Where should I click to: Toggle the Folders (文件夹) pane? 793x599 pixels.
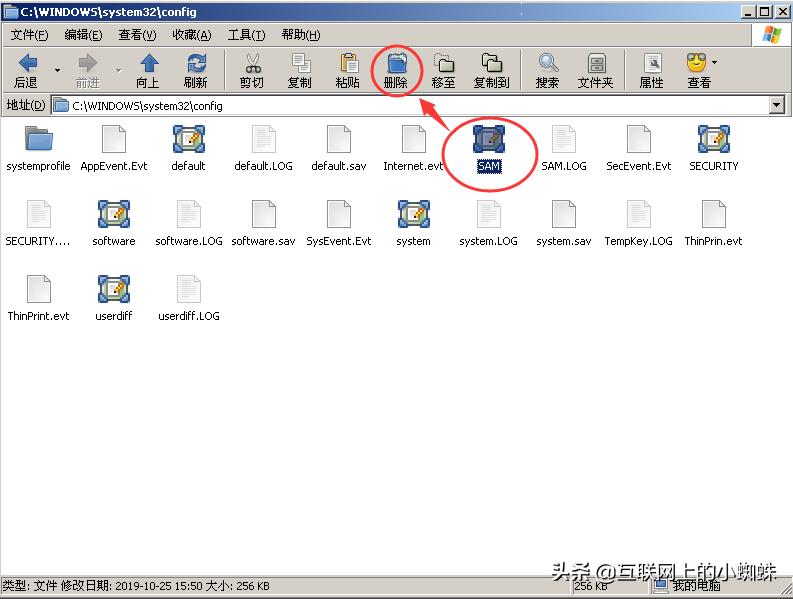coord(596,71)
